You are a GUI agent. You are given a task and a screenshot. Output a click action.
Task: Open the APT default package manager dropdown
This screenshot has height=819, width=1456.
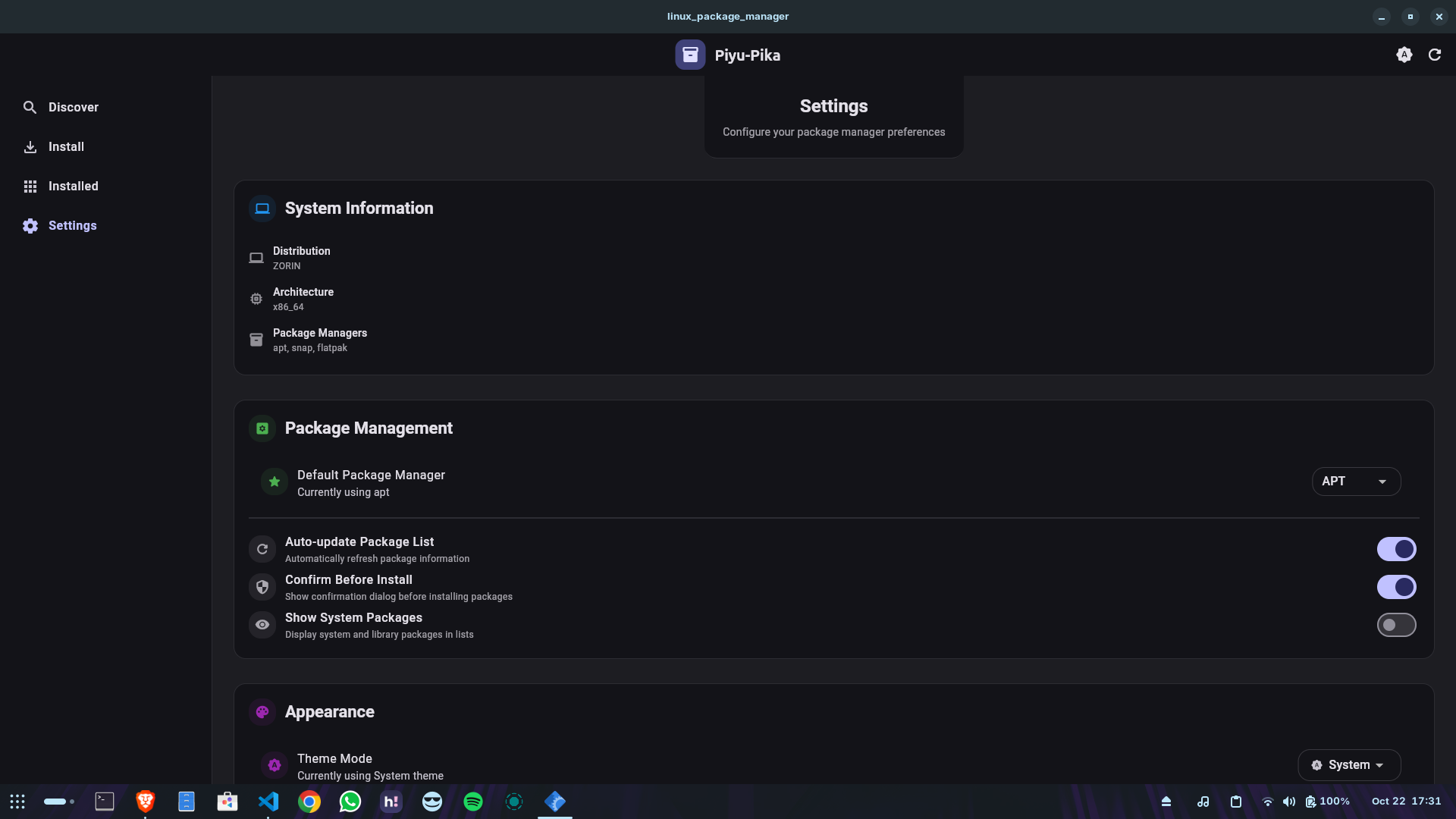pyautogui.click(x=1355, y=482)
